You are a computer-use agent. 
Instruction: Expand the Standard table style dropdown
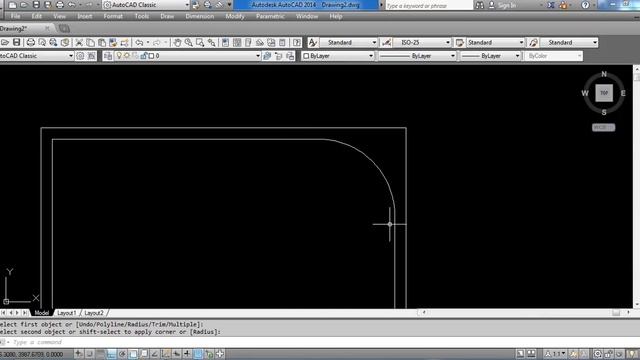[521, 42]
